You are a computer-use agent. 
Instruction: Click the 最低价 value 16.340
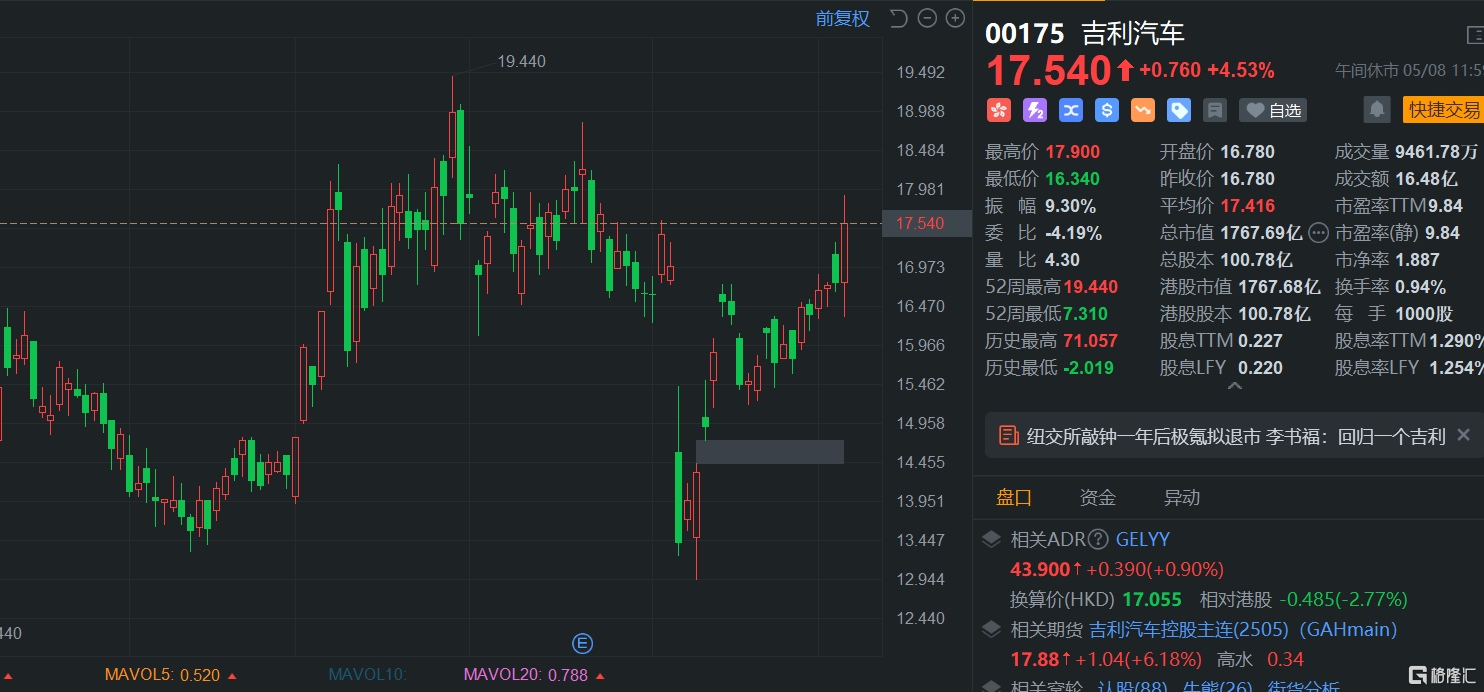(1073, 179)
